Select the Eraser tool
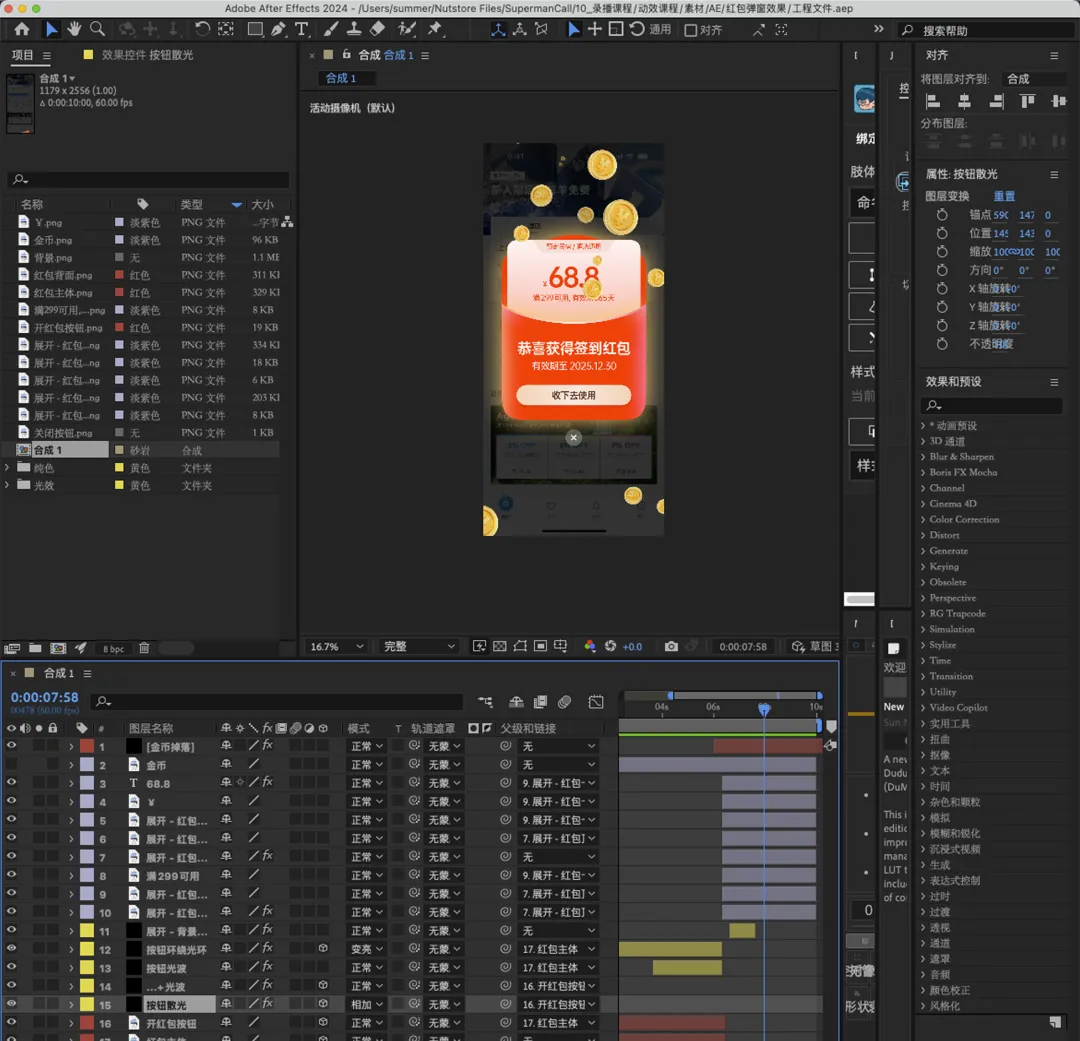Image resolution: width=1080 pixels, height=1041 pixels. point(378,29)
